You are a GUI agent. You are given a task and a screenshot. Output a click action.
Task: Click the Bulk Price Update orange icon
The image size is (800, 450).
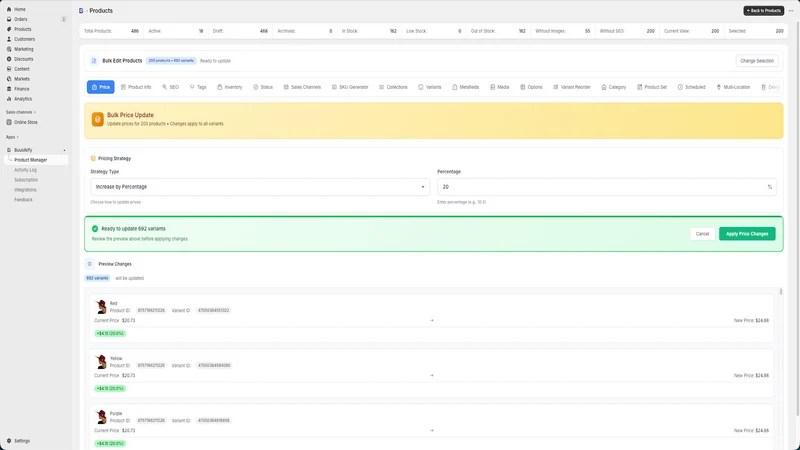click(x=97, y=119)
